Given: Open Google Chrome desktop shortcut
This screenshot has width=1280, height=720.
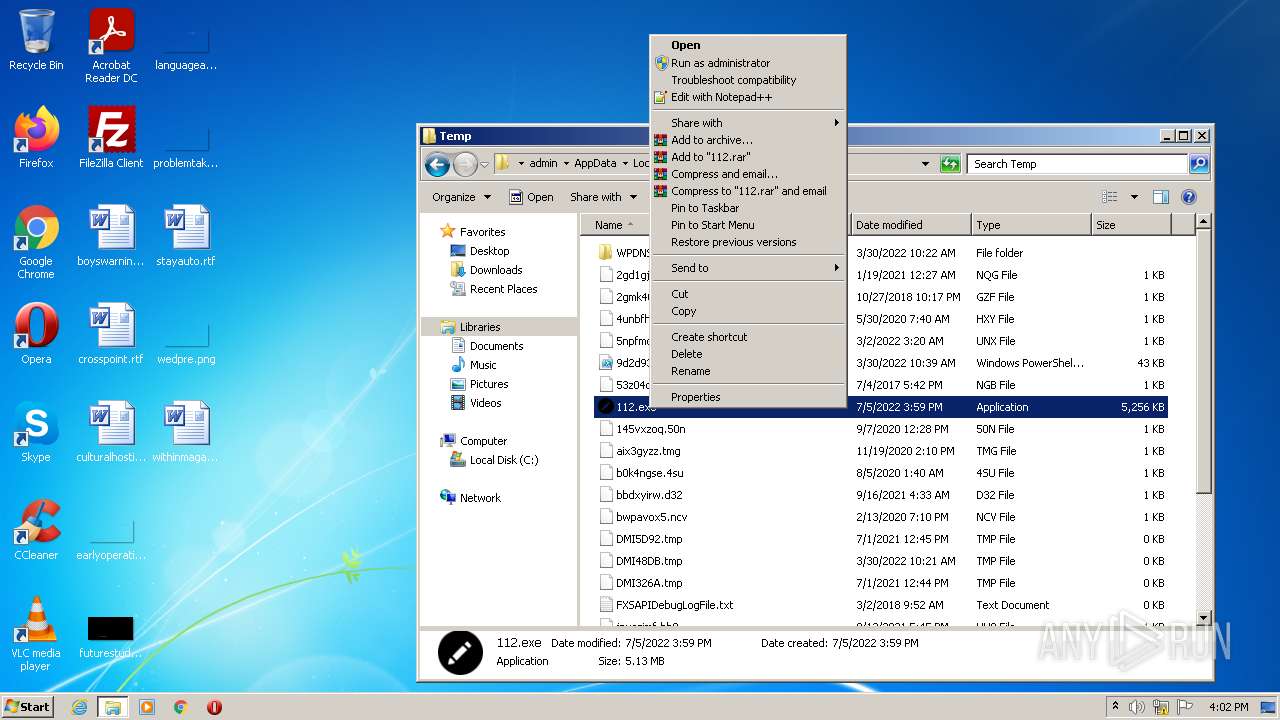Looking at the screenshot, I should pos(36,242).
